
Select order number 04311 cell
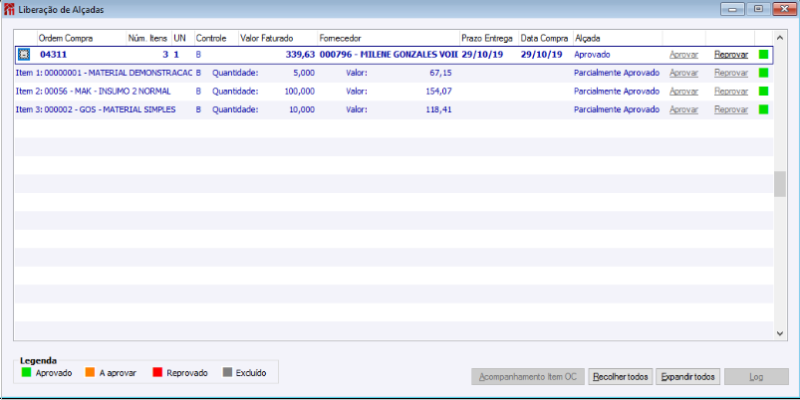[x=54, y=55]
